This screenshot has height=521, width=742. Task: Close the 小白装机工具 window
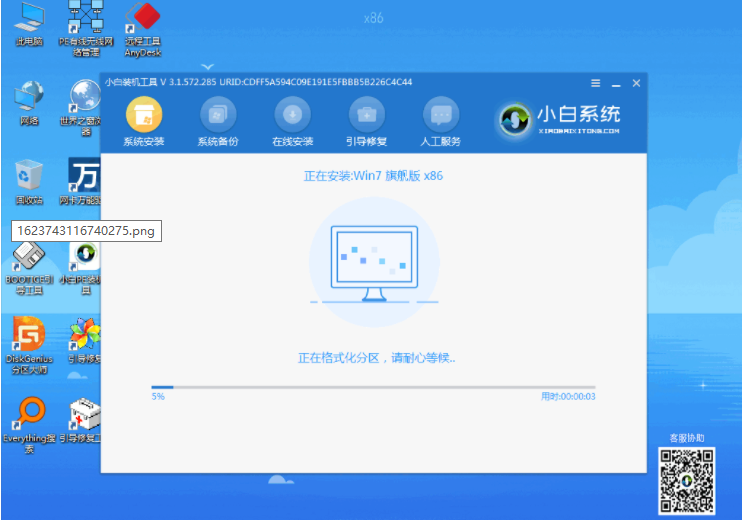click(636, 83)
